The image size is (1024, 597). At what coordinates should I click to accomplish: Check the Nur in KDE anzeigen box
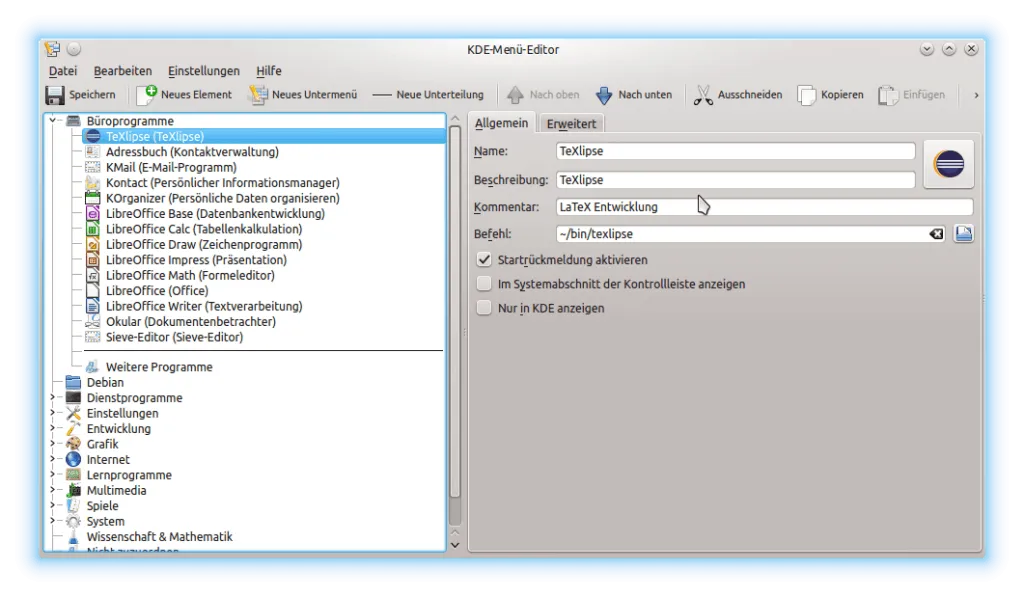tap(485, 308)
